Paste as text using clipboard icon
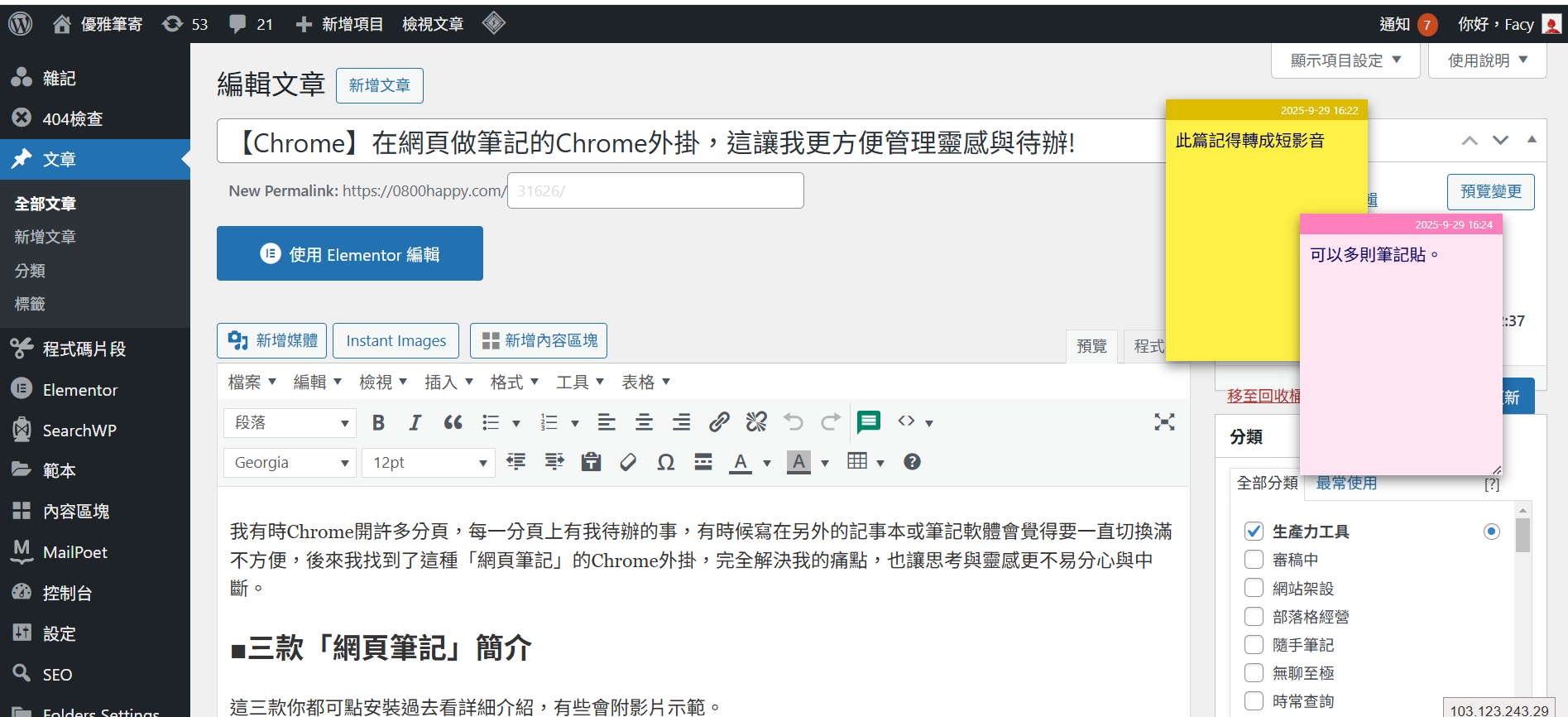The height and width of the screenshot is (717, 1568). pos(591,462)
